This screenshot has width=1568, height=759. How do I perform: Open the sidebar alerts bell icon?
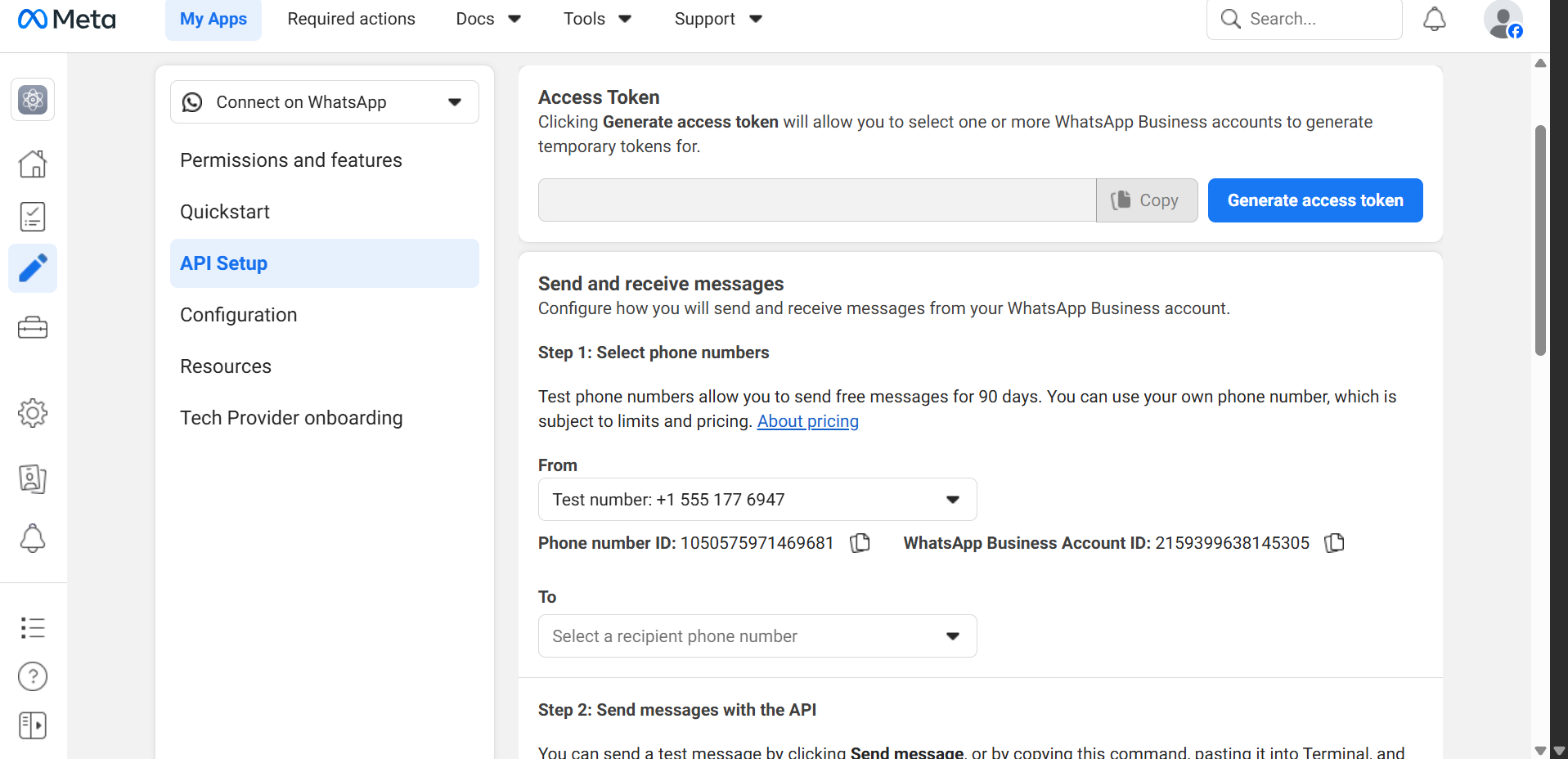(33, 538)
